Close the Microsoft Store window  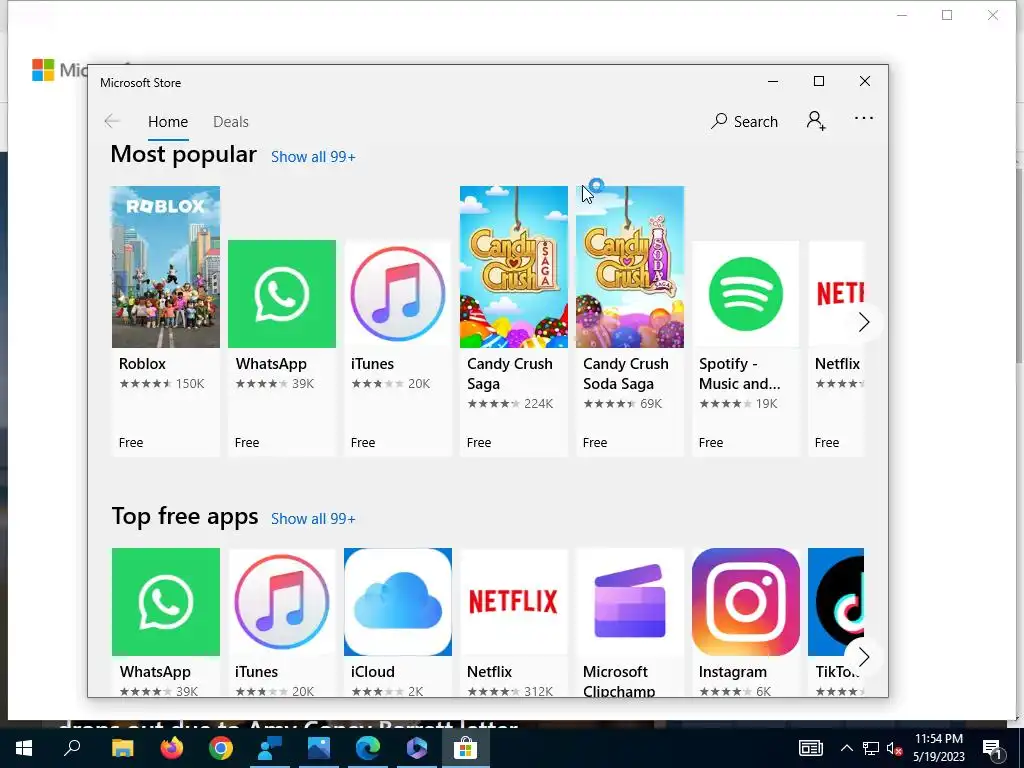(x=865, y=81)
